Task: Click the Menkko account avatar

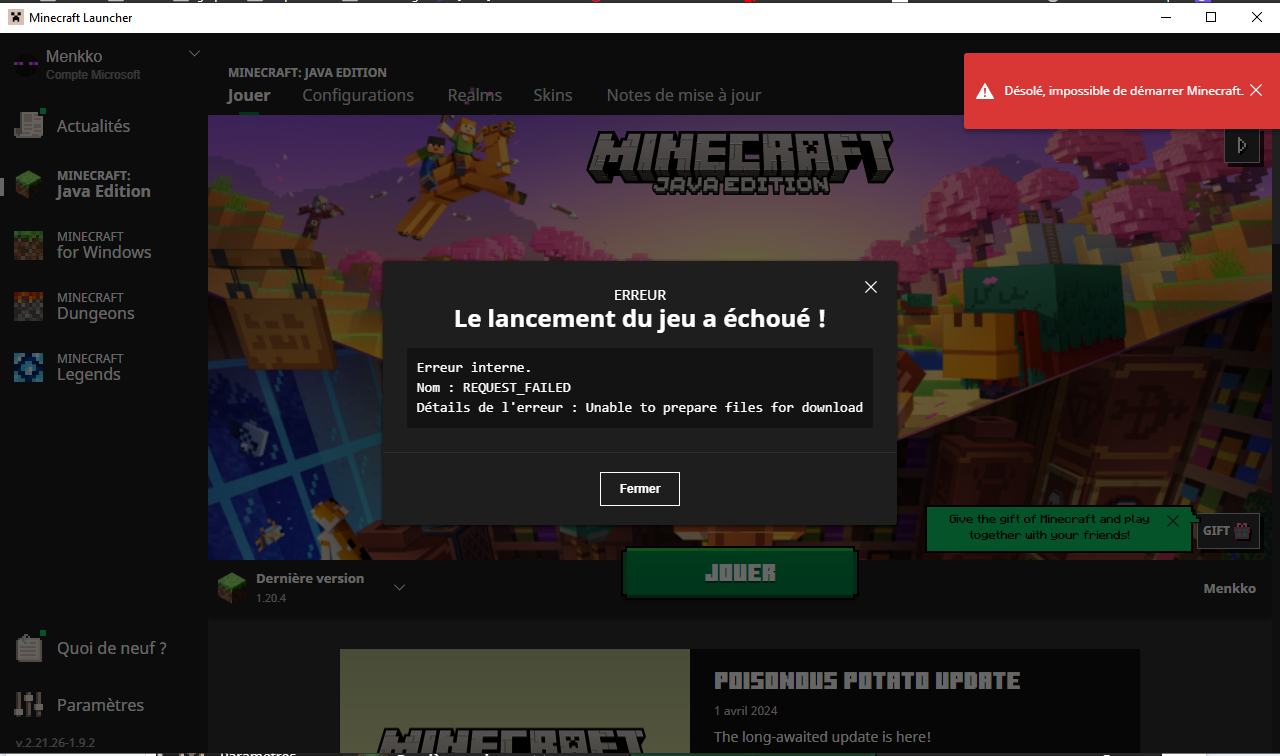Action: [x=26, y=64]
